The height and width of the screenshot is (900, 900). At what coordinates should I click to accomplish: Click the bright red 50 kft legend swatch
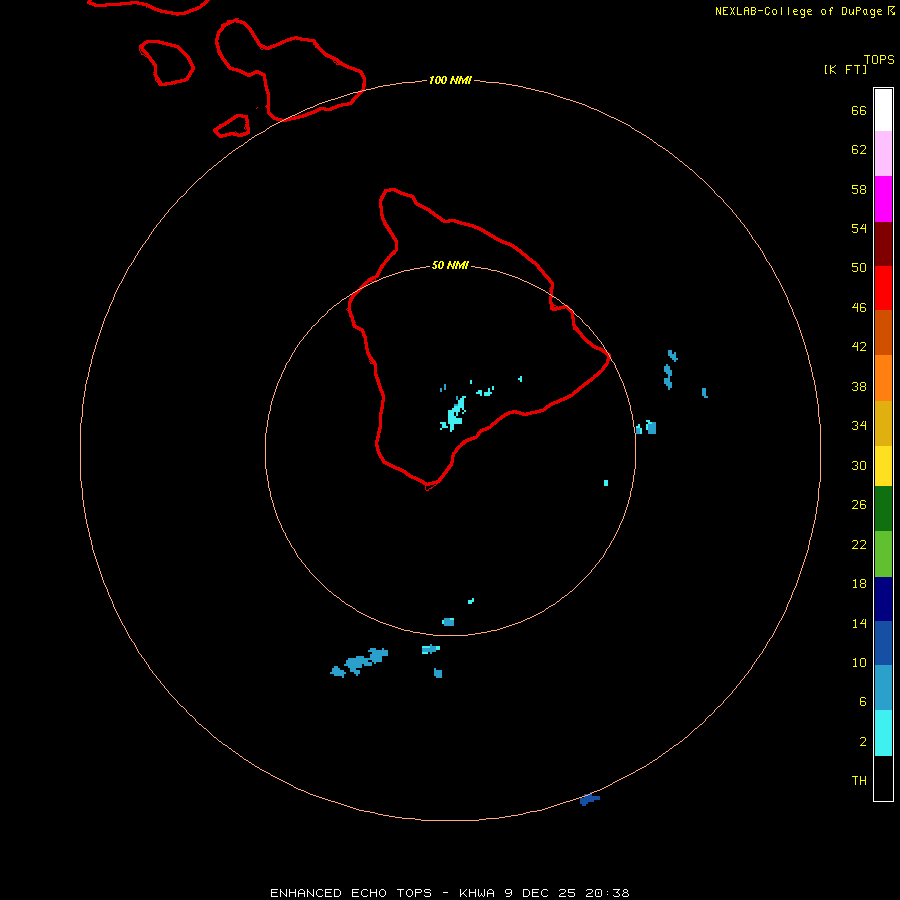[x=883, y=288]
